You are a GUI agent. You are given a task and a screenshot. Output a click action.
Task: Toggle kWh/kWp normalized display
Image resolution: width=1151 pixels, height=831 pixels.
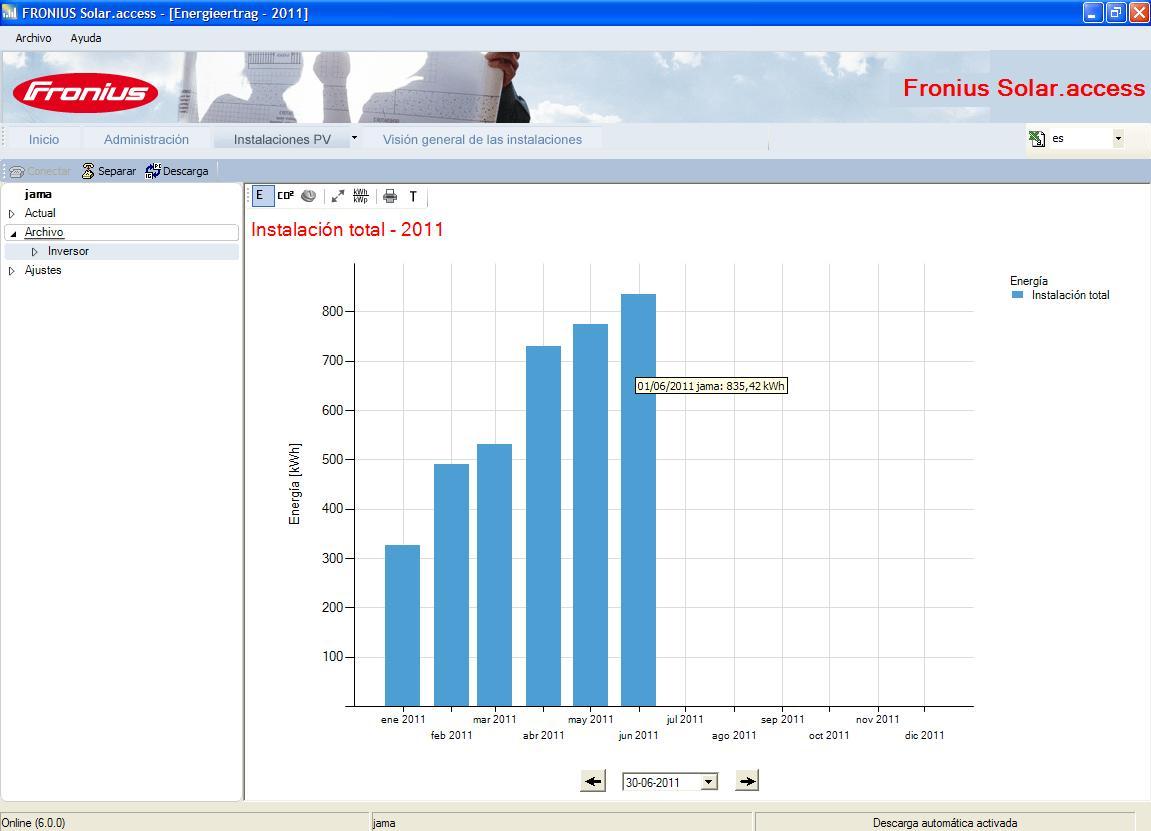coord(360,196)
